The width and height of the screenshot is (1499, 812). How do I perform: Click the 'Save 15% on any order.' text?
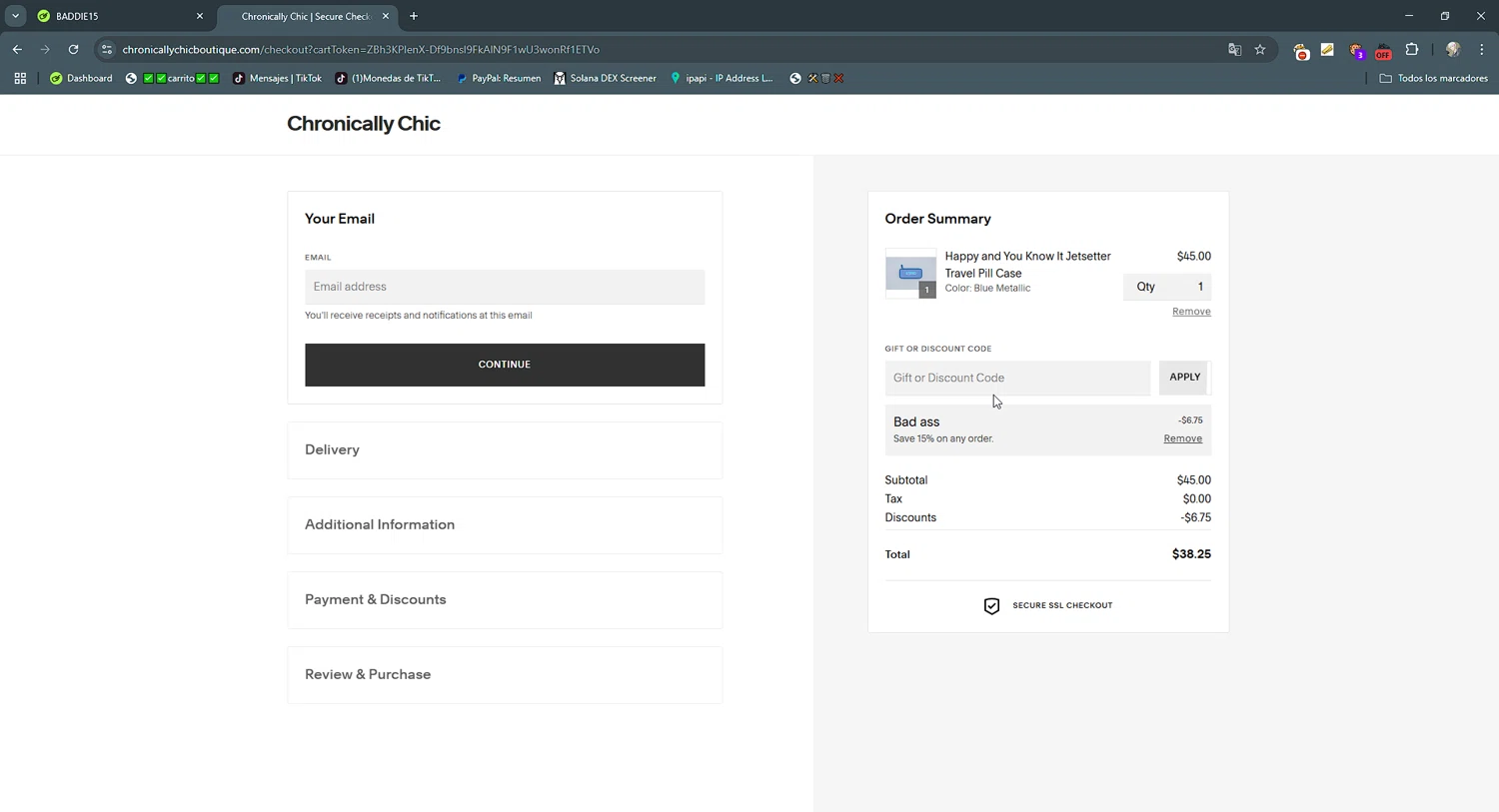click(943, 438)
